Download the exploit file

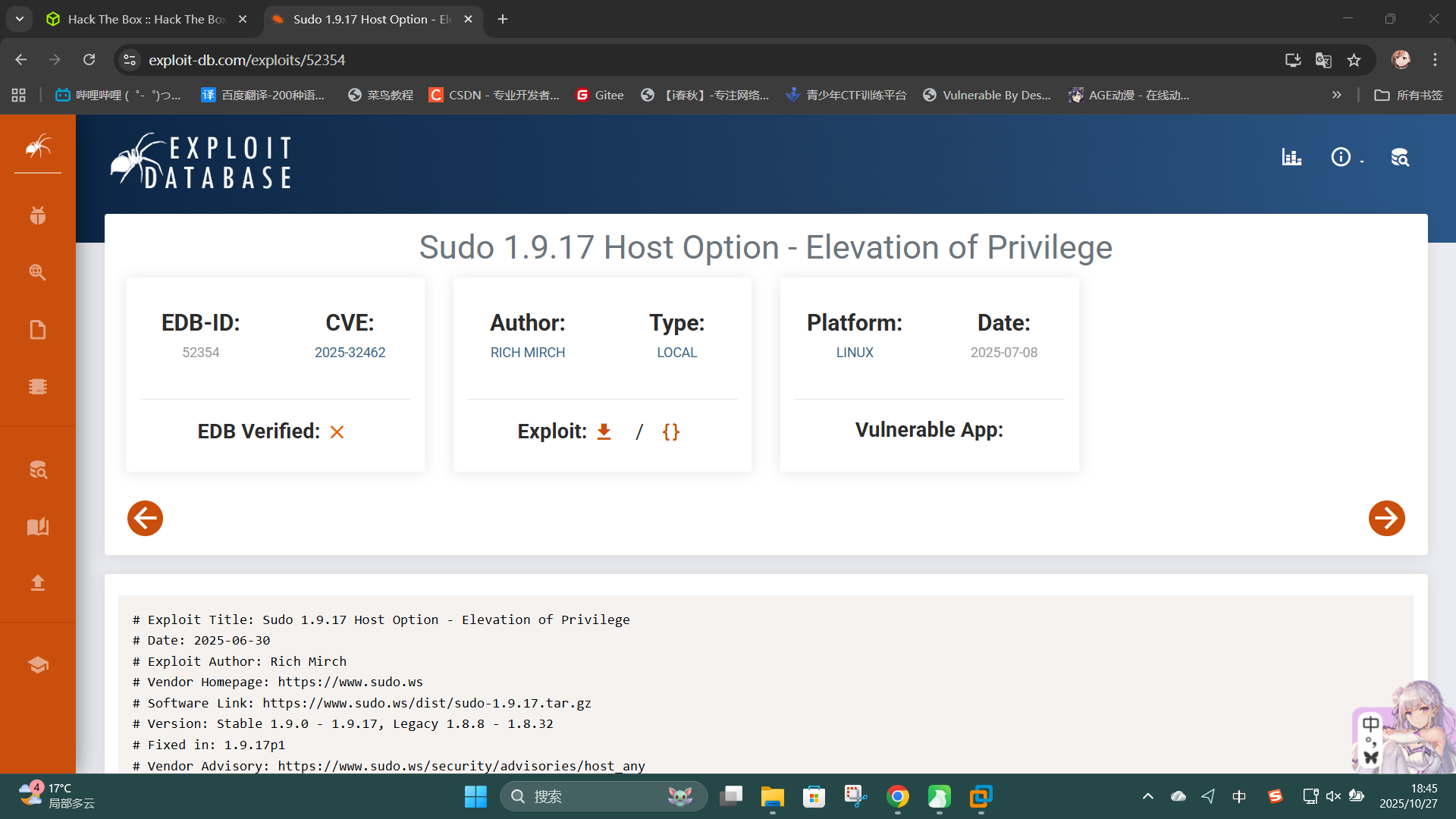pyautogui.click(x=604, y=431)
